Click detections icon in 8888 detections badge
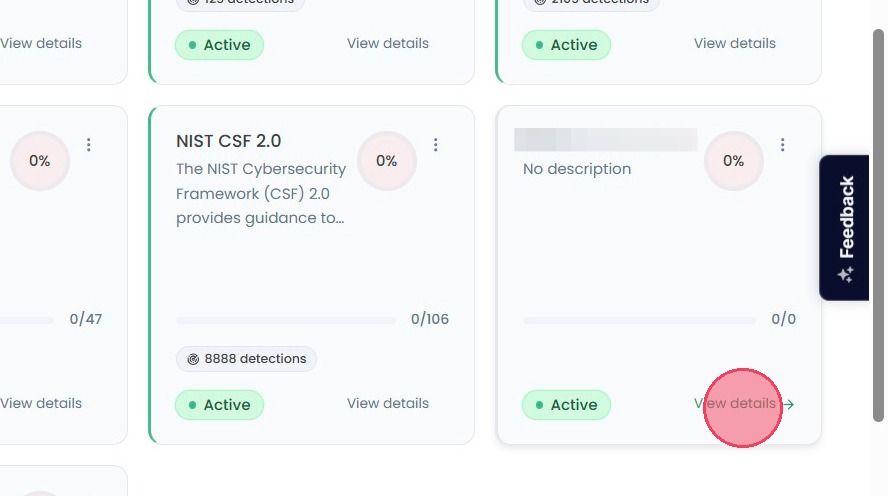Image resolution: width=888 pixels, height=496 pixels. pyautogui.click(x=193, y=359)
